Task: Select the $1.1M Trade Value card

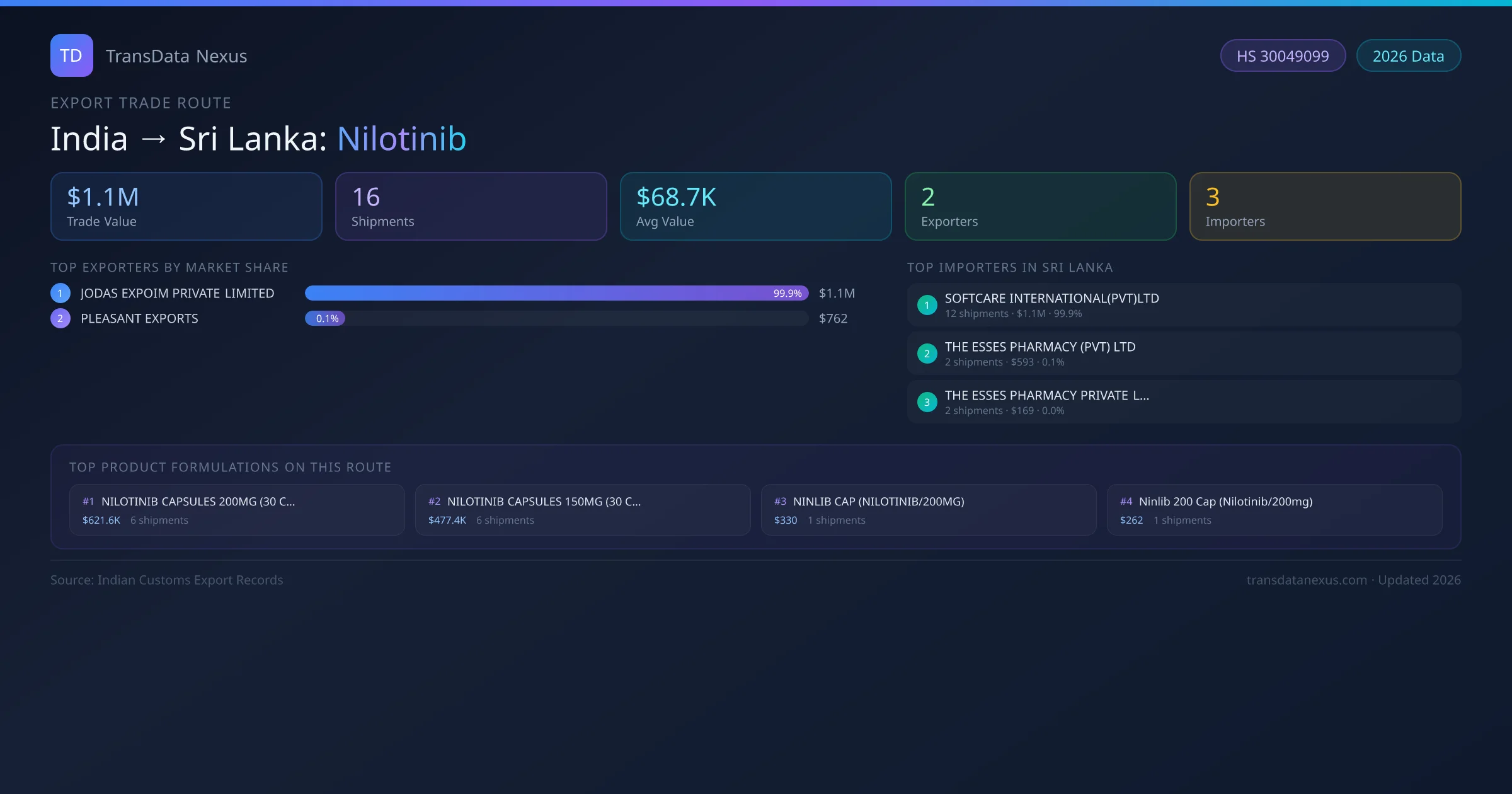Action: (x=186, y=207)
